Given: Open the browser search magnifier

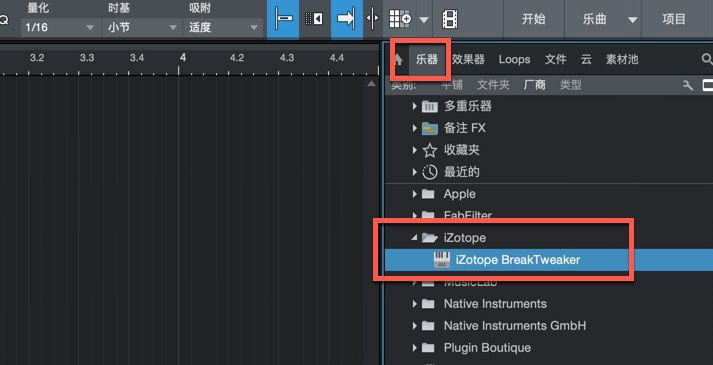Looking at the screenshot, I should (707, 59).
